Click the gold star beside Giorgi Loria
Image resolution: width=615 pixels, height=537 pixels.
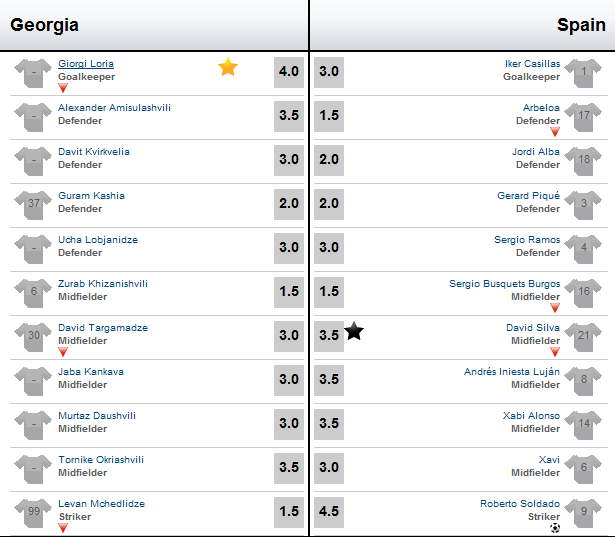[228, 68]
